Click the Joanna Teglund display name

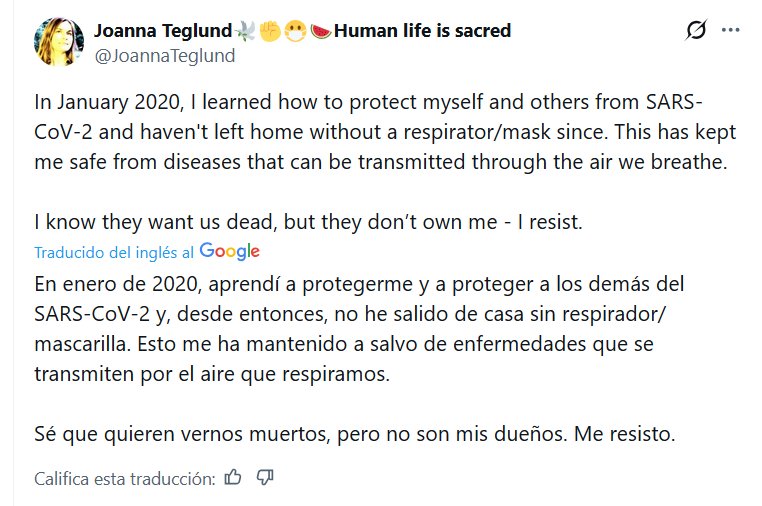tap(162, 30)
